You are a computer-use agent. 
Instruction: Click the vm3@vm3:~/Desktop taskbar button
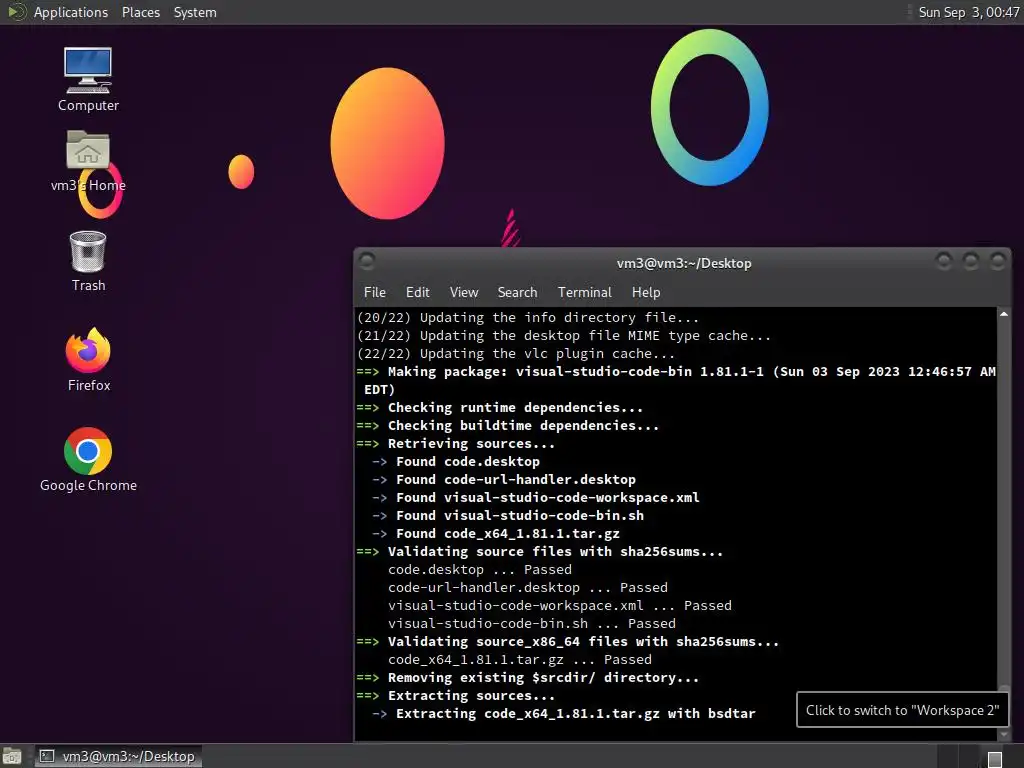[x=118, y=756]
